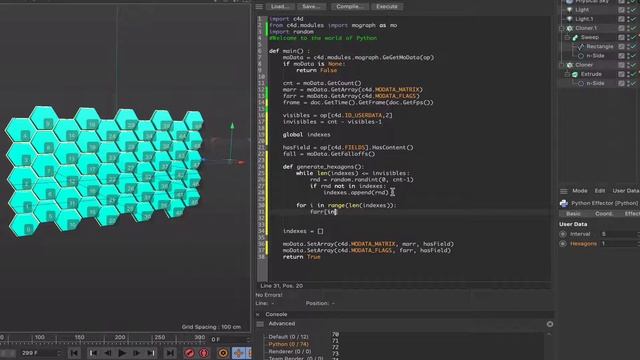This screenshot has height=360, width=640.
Task: Open the Attributes panel hamburger menu
Action: 564,191
